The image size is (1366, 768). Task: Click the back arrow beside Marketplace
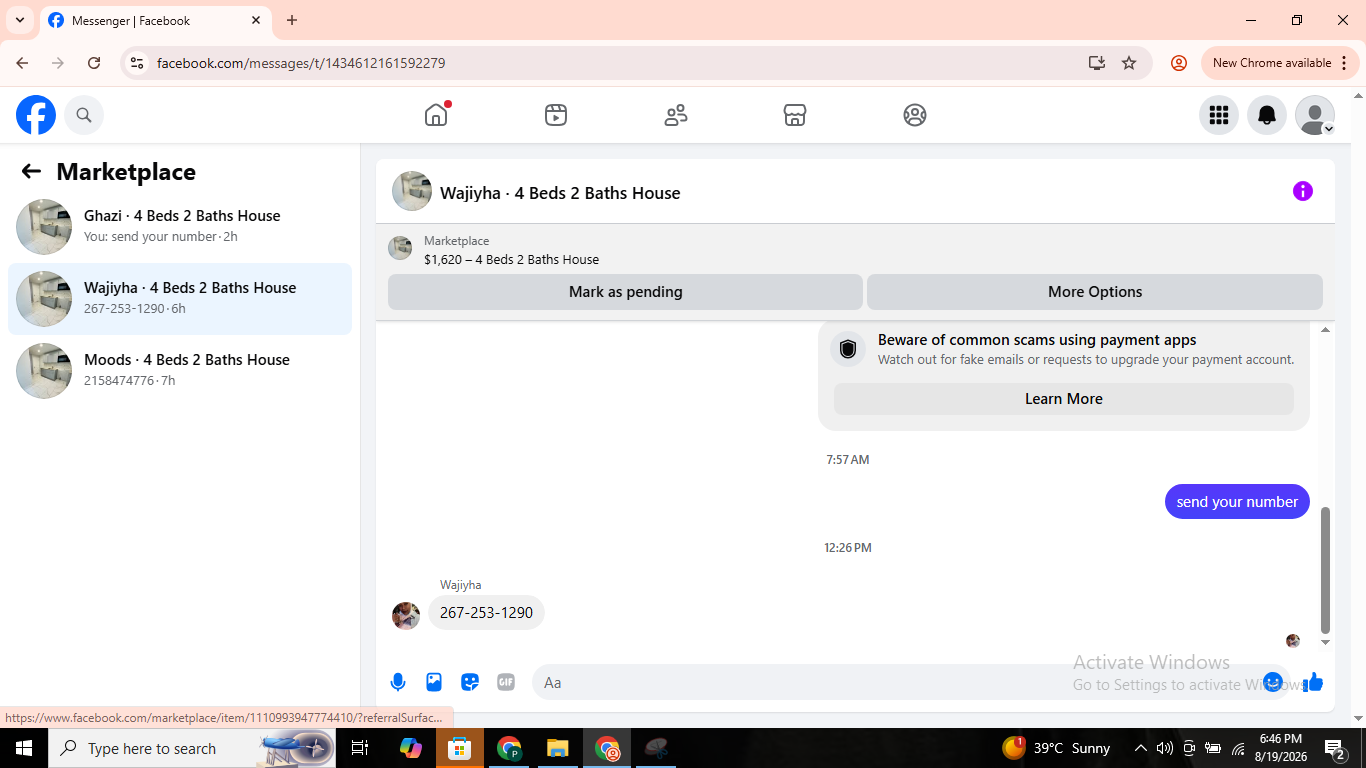coord(31,172)
